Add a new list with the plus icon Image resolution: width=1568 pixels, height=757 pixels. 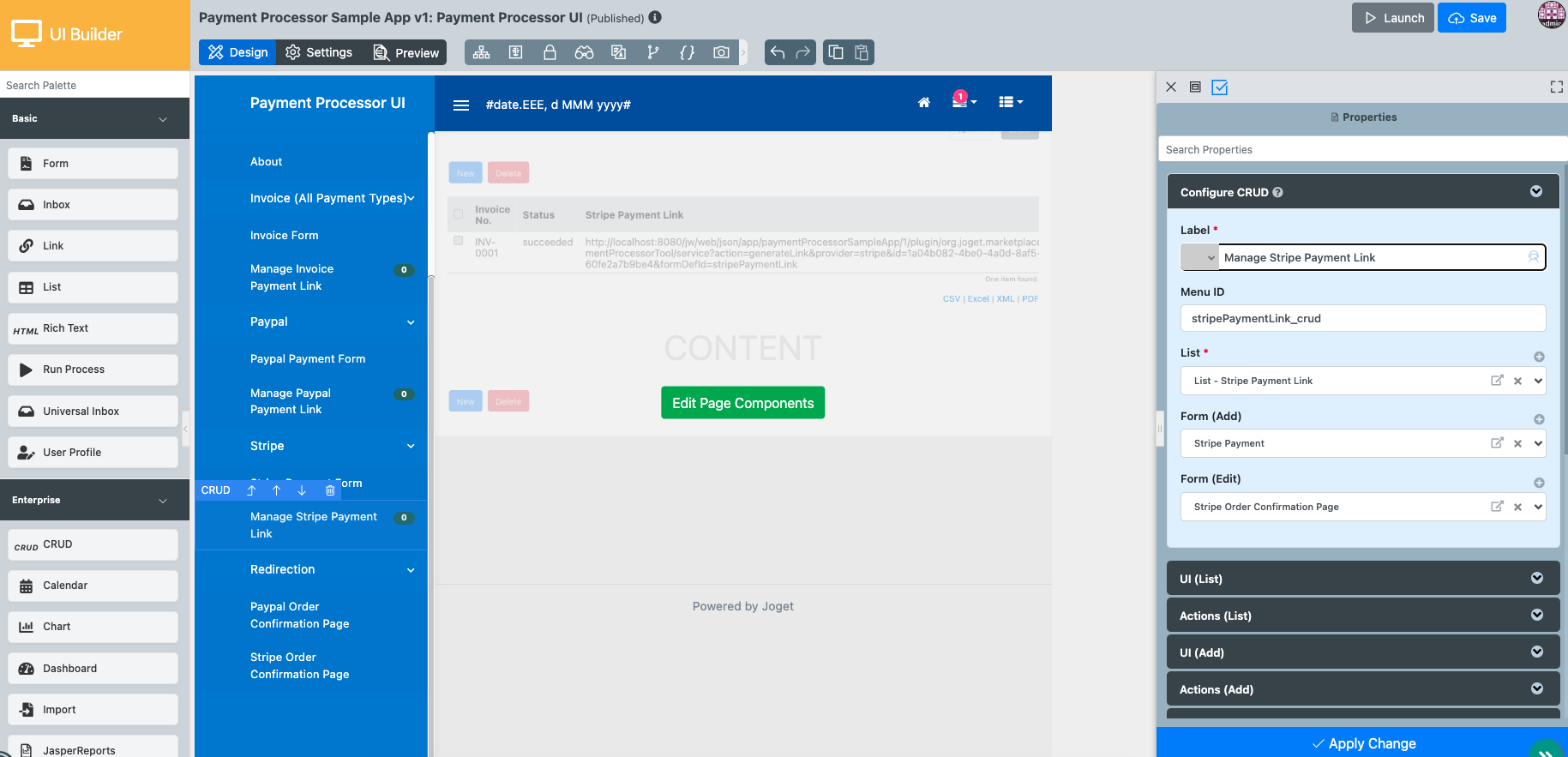point(1539,357)
